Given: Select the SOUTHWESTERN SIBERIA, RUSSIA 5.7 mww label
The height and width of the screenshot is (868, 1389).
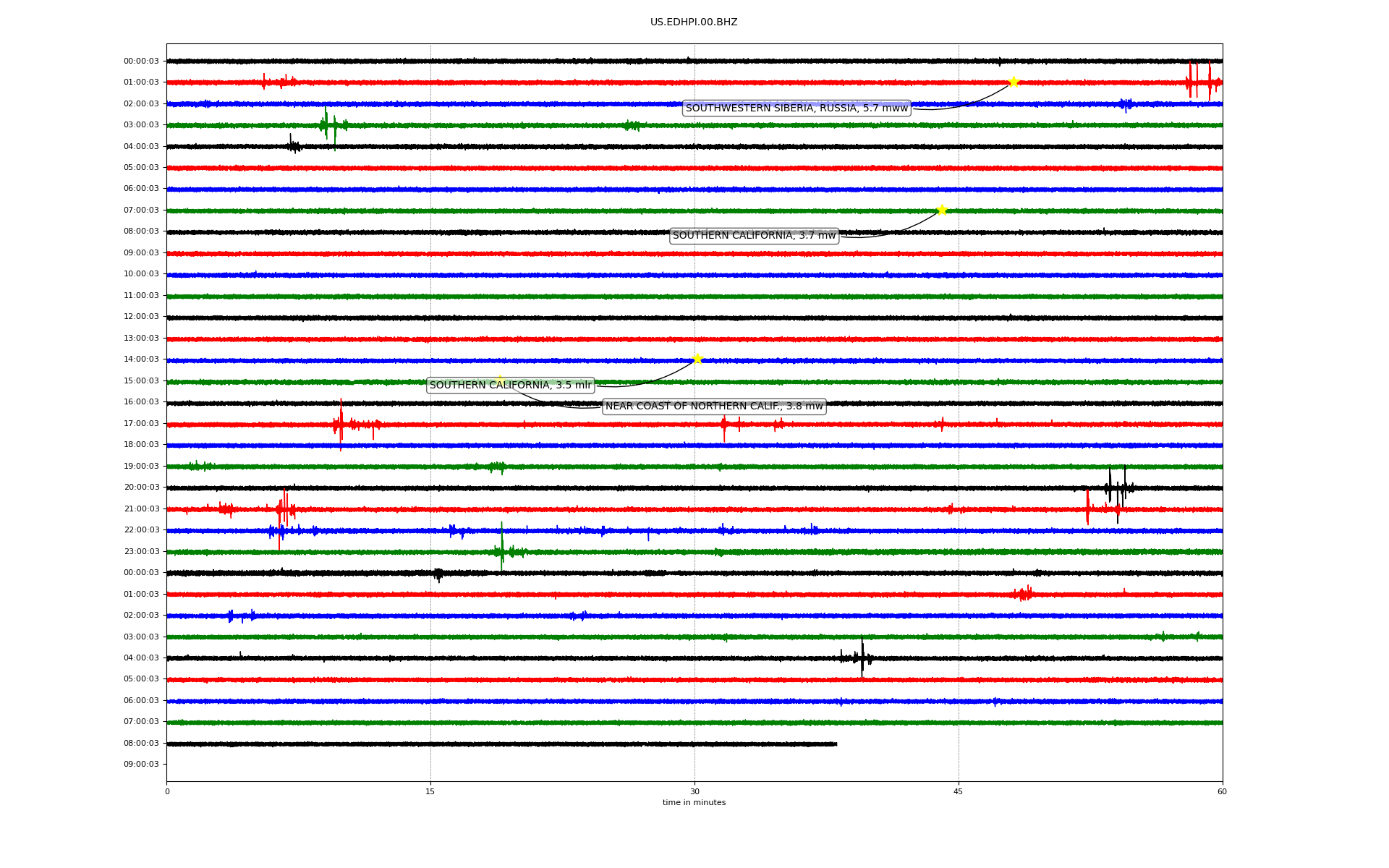Looking at the screenshot, I should coord(797,109).
